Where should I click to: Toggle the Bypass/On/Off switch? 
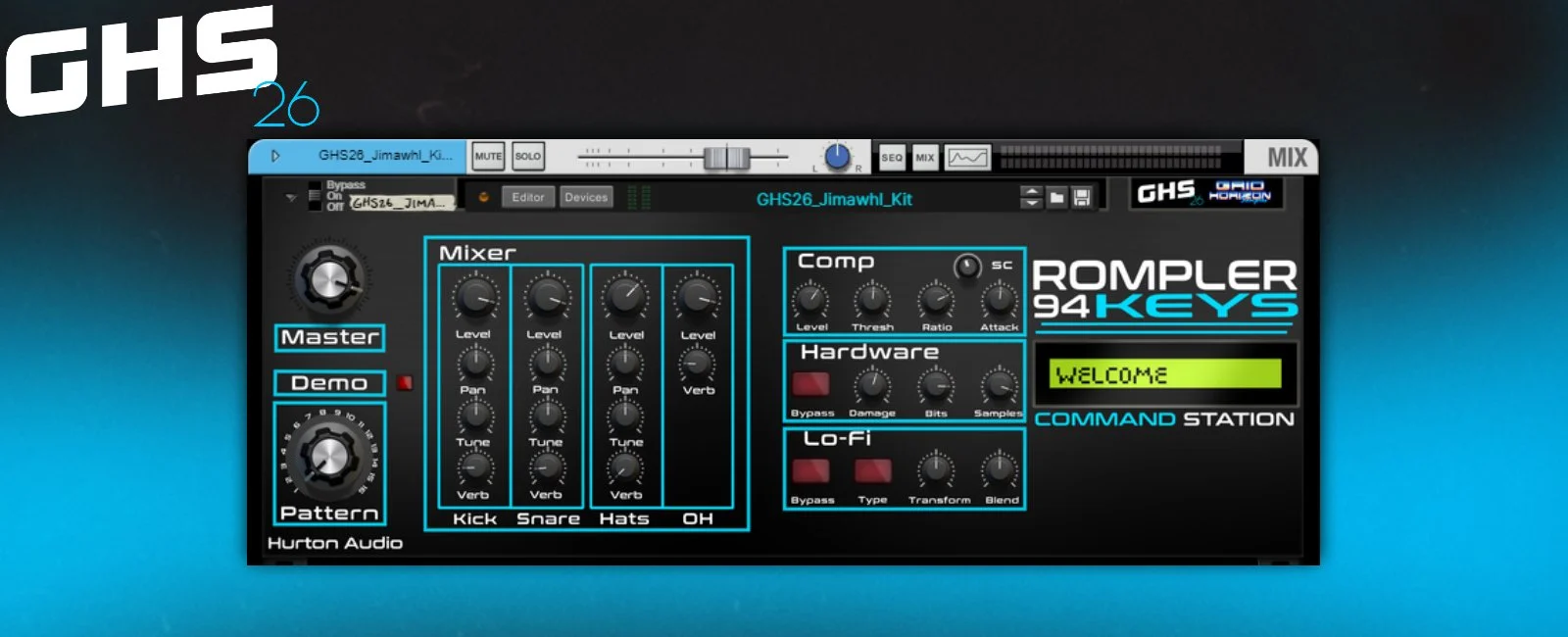pyautogui.click(x=315, y=196)
